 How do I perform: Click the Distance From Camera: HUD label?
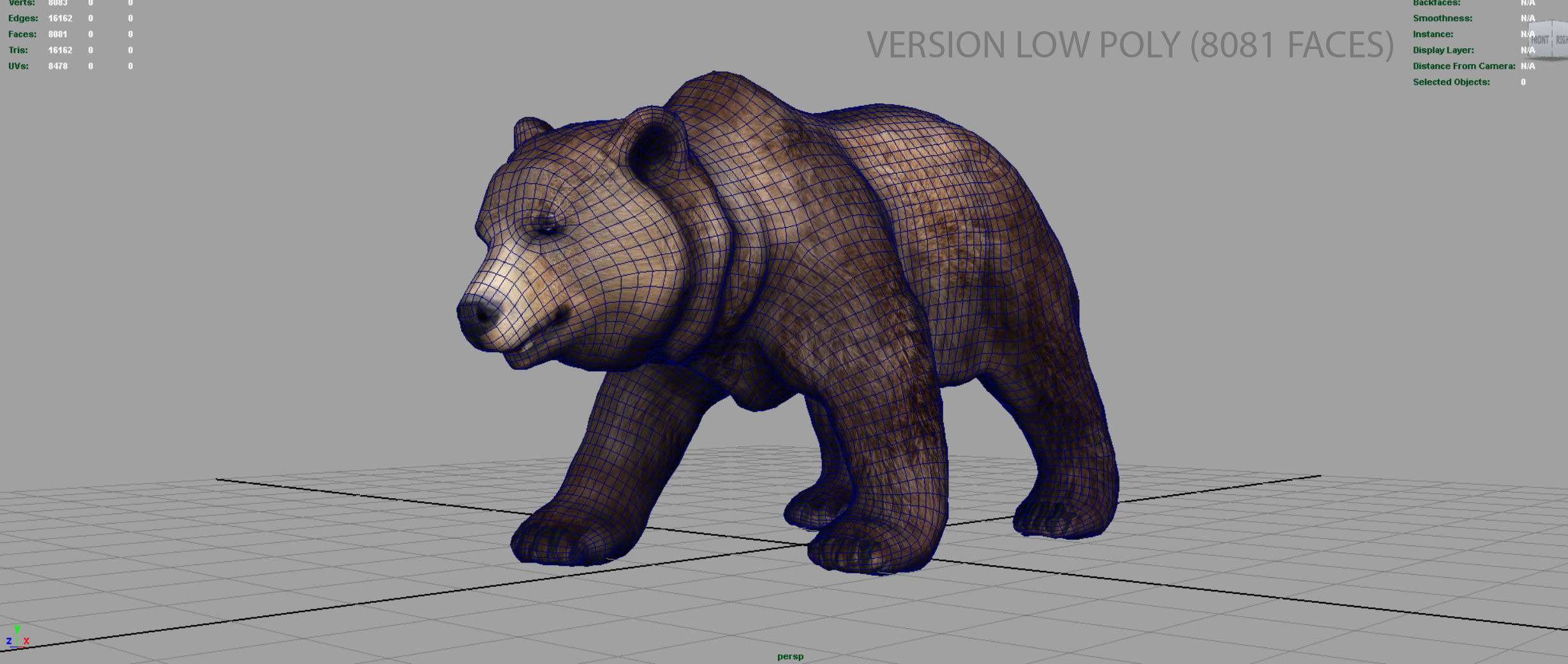point(1464,66)
